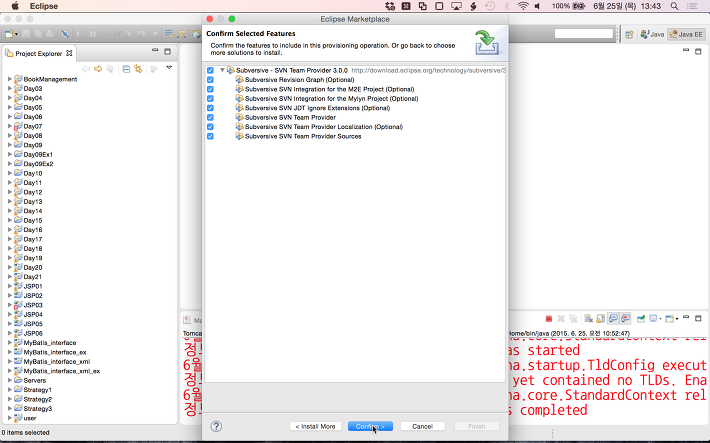The width and height of the screenshot is (710, 443).
Task: Select the Day15 project
Action: 33,220
